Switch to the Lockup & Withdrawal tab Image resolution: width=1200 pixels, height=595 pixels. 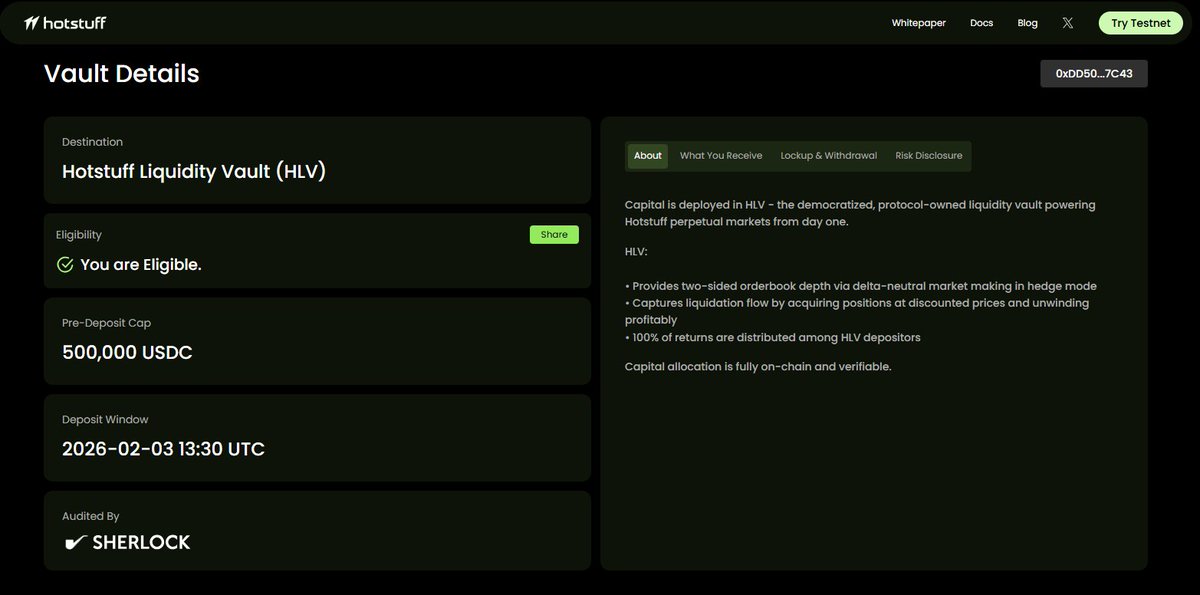828,156
